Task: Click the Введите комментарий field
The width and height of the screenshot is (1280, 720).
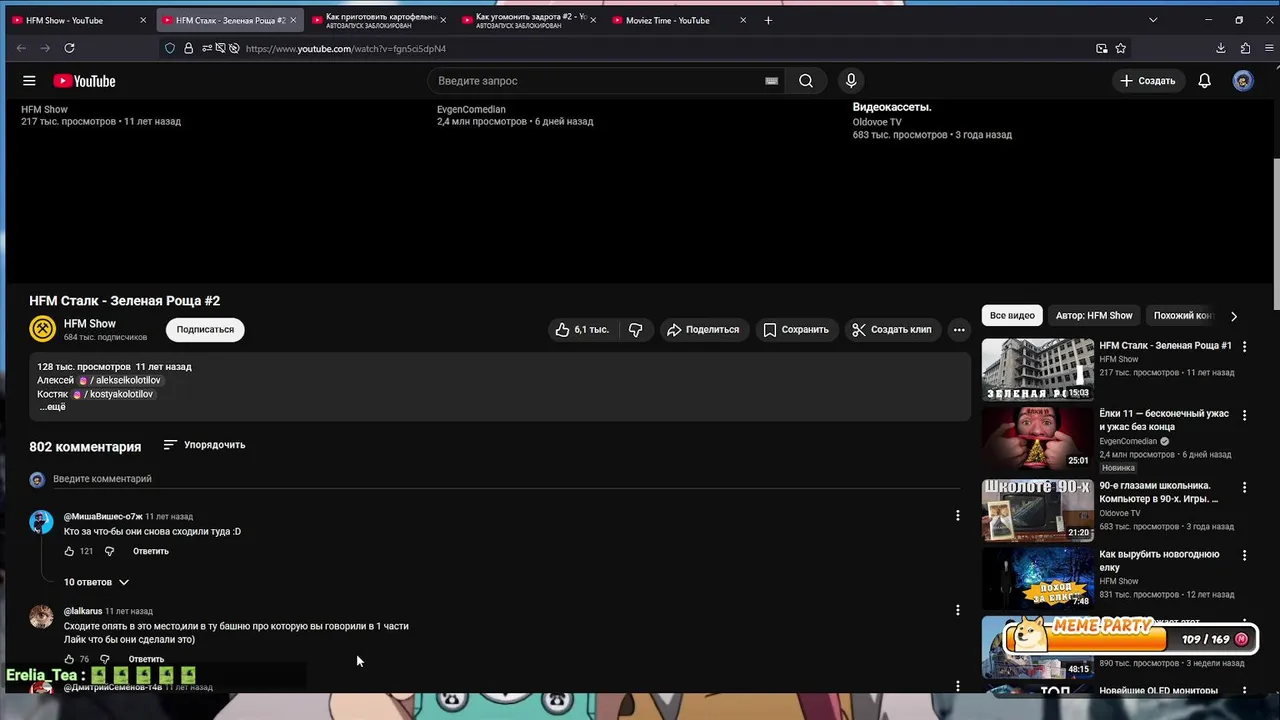Action: [x=506, y=479]
